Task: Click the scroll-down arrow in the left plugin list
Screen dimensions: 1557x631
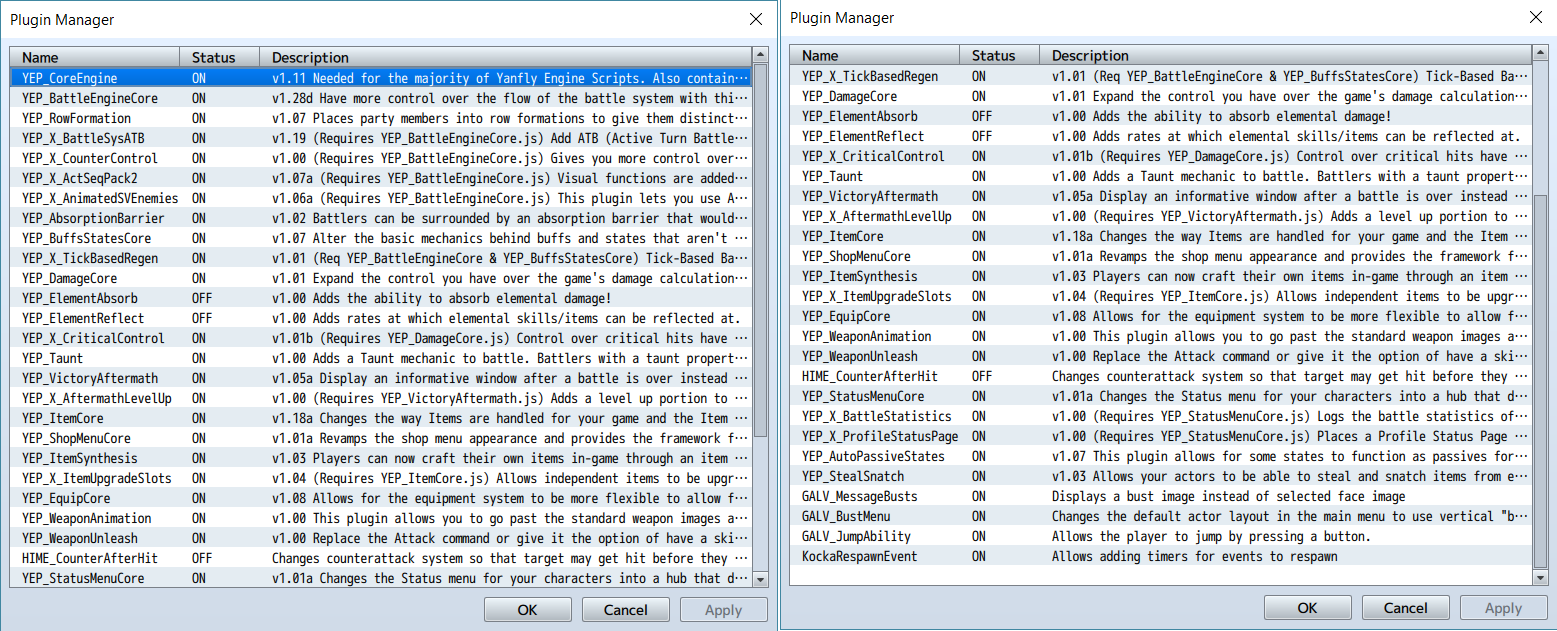Action: pos(760,579)
